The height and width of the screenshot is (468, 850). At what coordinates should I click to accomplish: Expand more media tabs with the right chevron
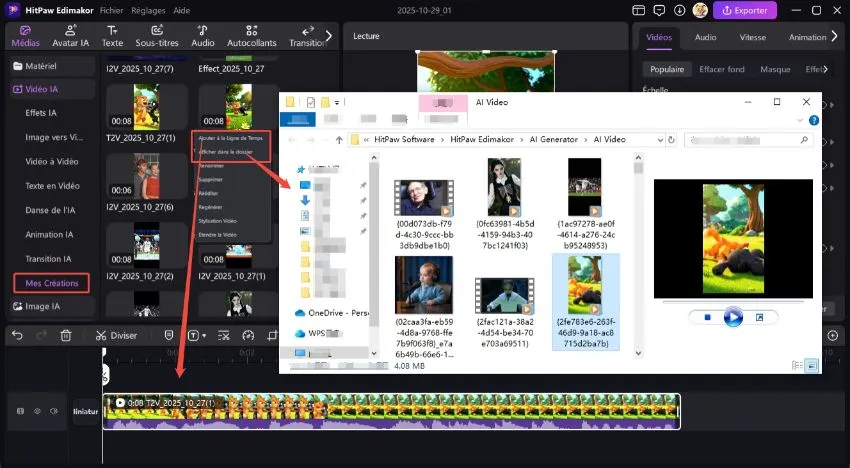(330, 36)
